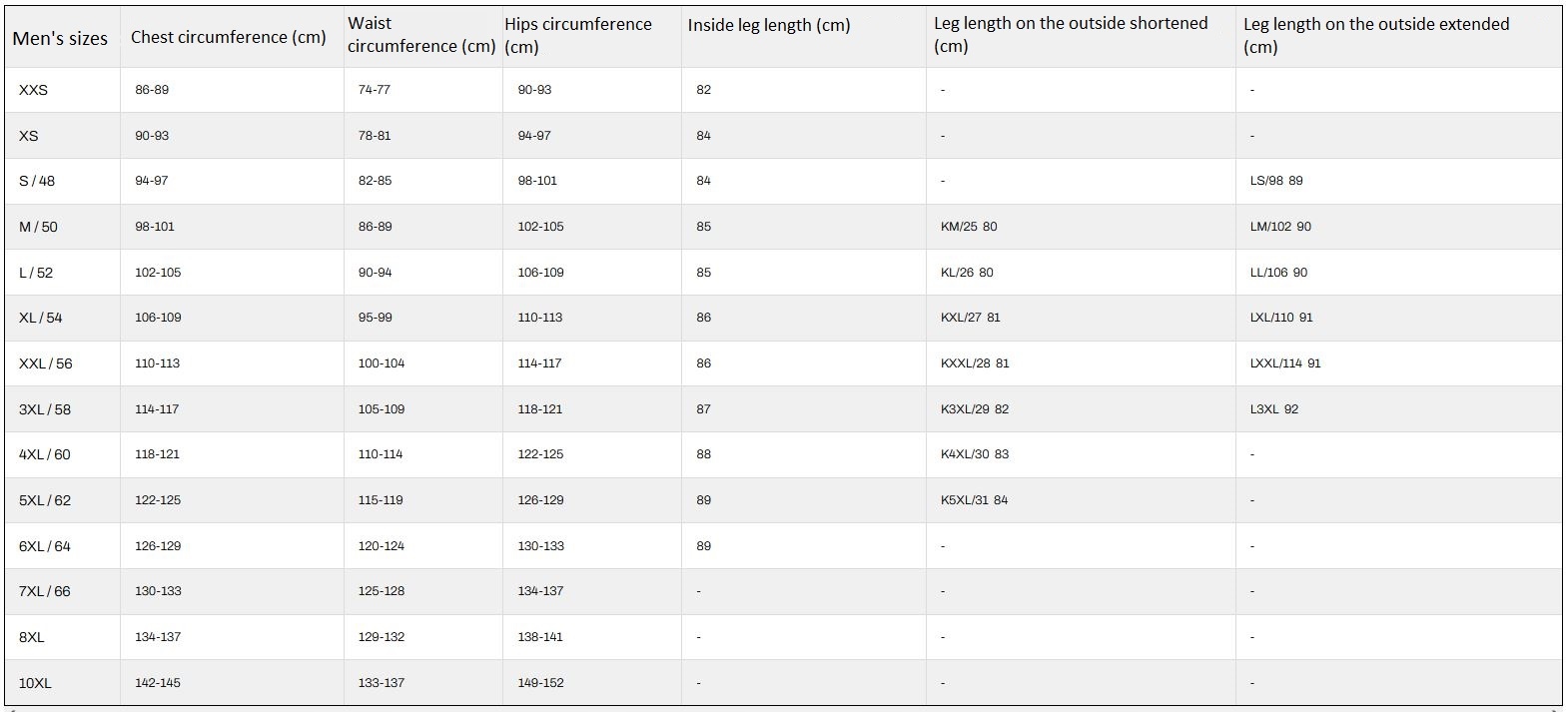Click the L3XL 92 extended length cell
The width and height of the screenshot is (1568, 712).
(1273, 409)
